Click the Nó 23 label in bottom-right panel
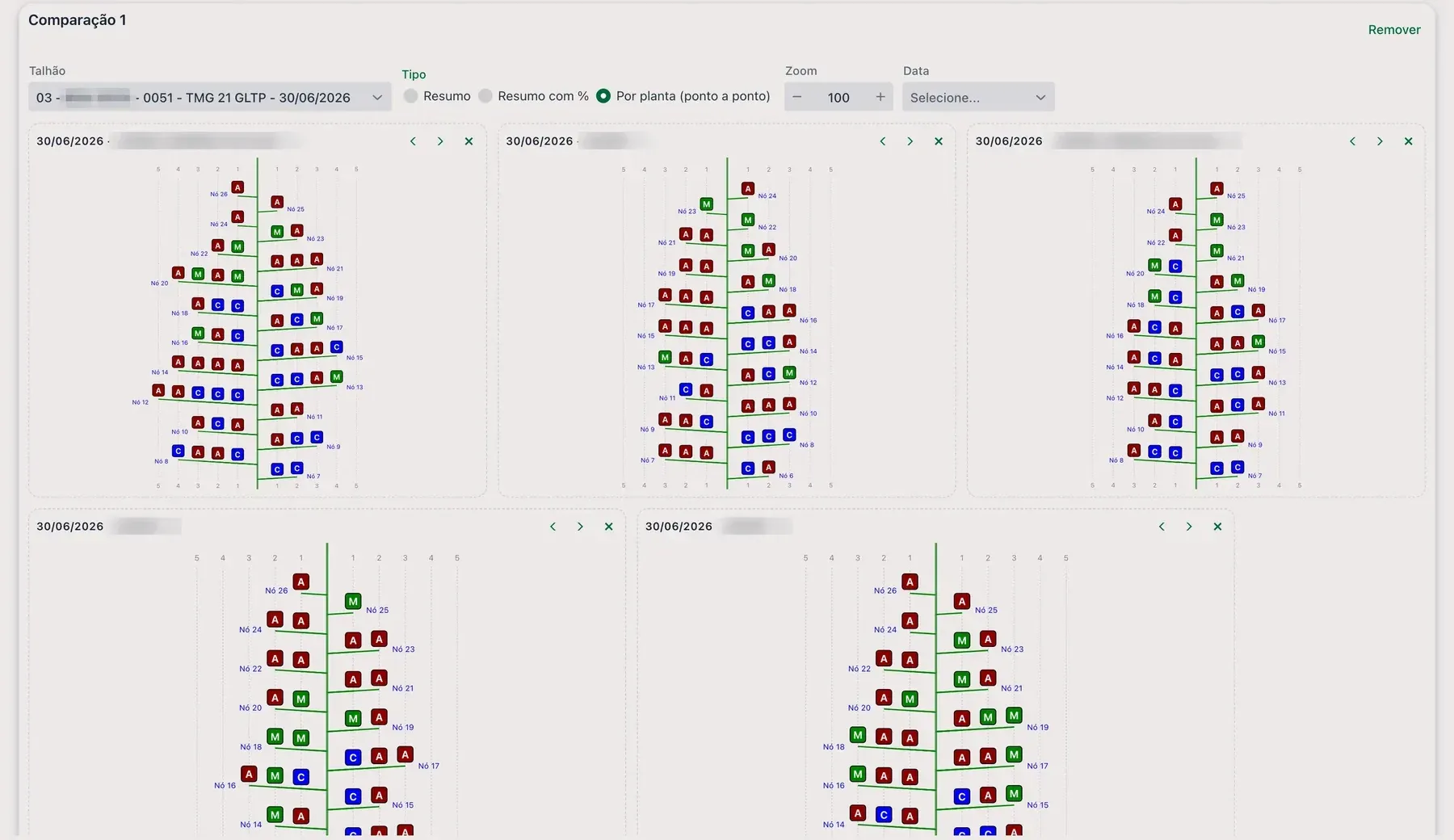Screen dimensions: 1454x840 tap(1012, 649)
